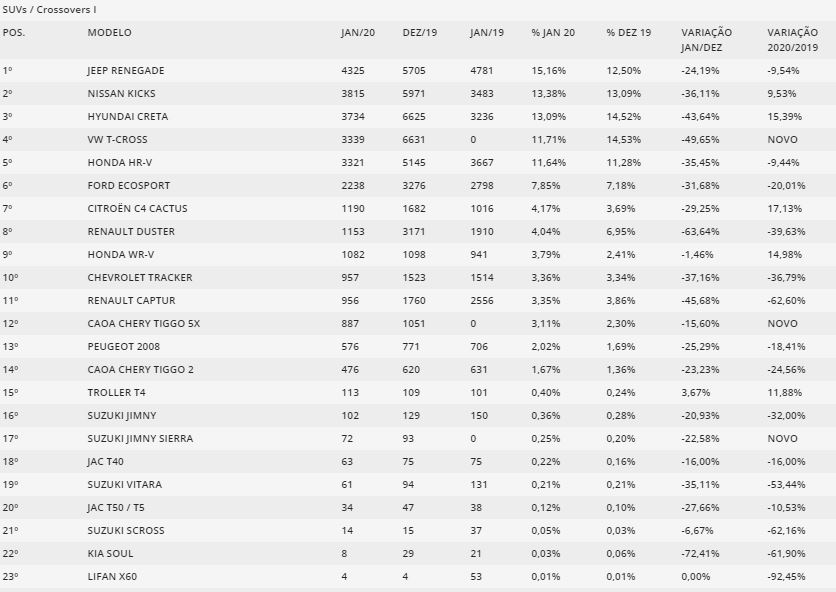Screen dimensions: 836x592
Task: Select the HONDA HR-V model text
Action: coord(119,162)
